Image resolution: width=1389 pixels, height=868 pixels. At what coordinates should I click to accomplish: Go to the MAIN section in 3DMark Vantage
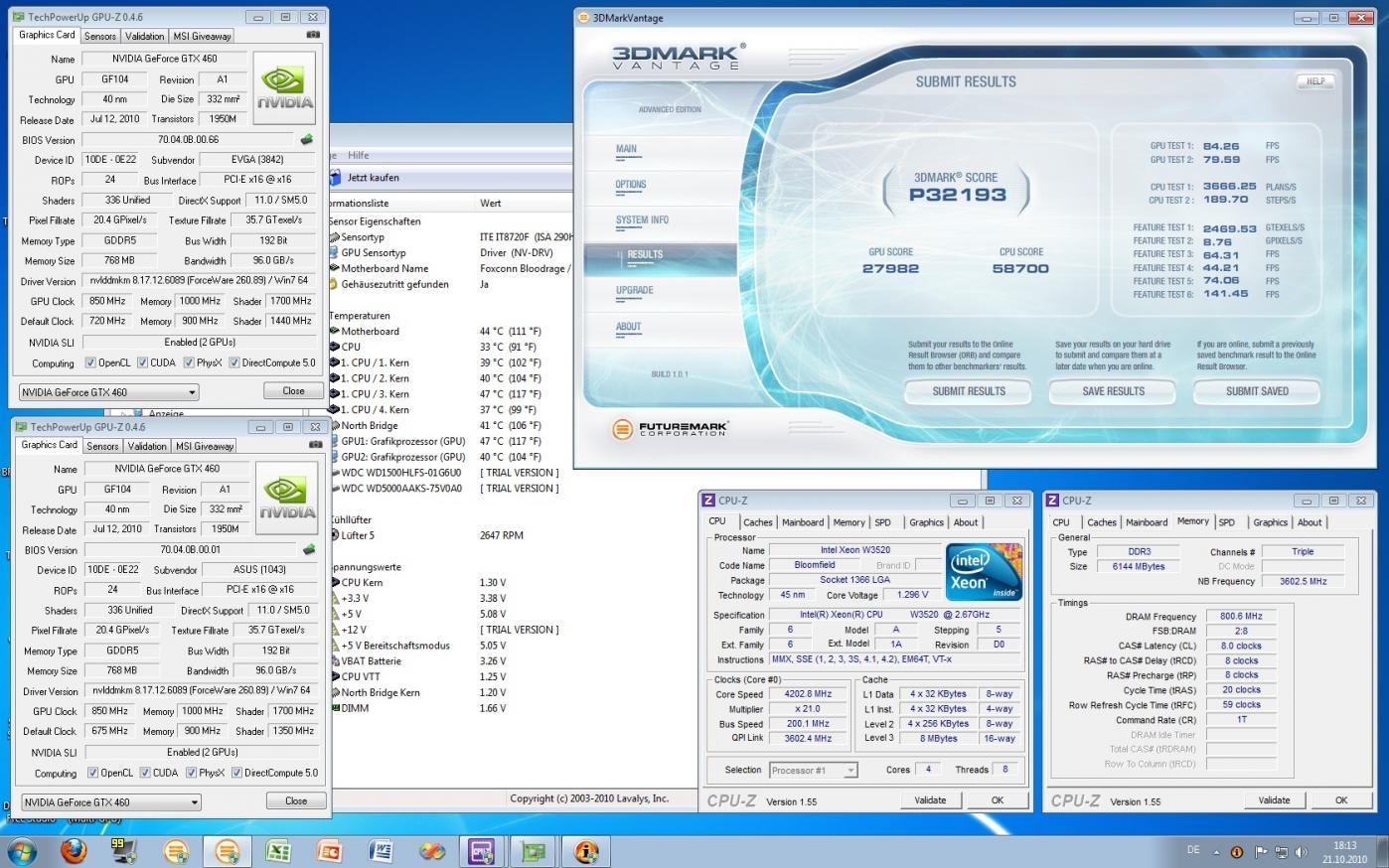click(626, 149)
